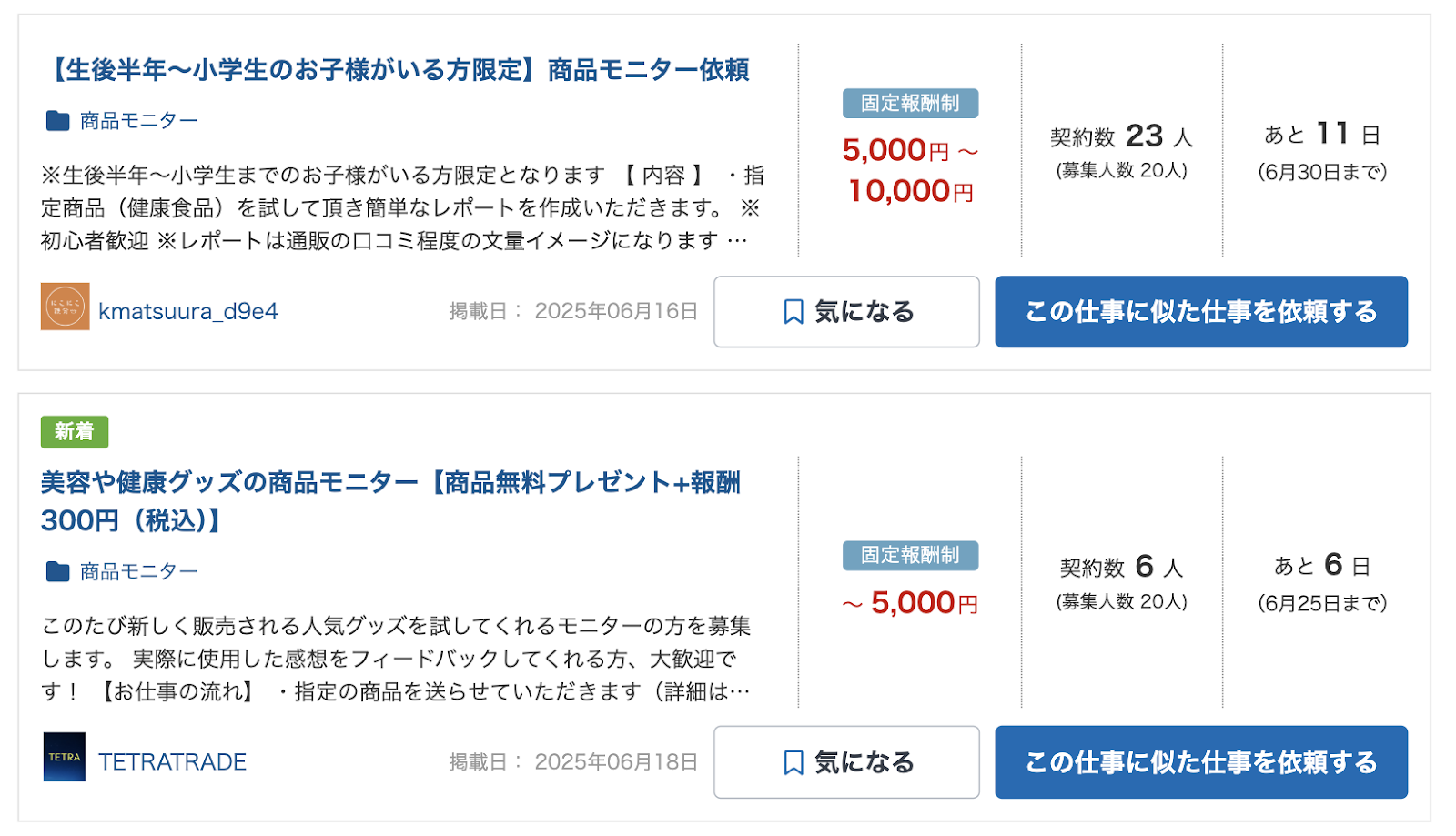Click 固定報酬制 badge in first listing
Image resolution: width=1456 pixels, height=836 pixels.
pyautogui.click(x=910, y=104)
